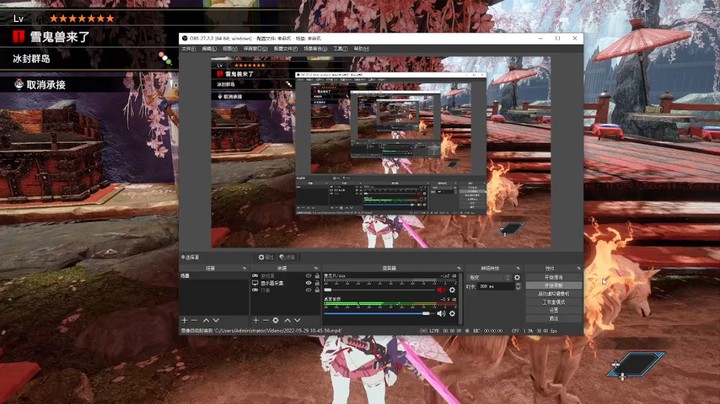Open the Tools (工具) menu
Image resolution: width=720 pixels, height=404 pixels.
(x=340, y=49)
